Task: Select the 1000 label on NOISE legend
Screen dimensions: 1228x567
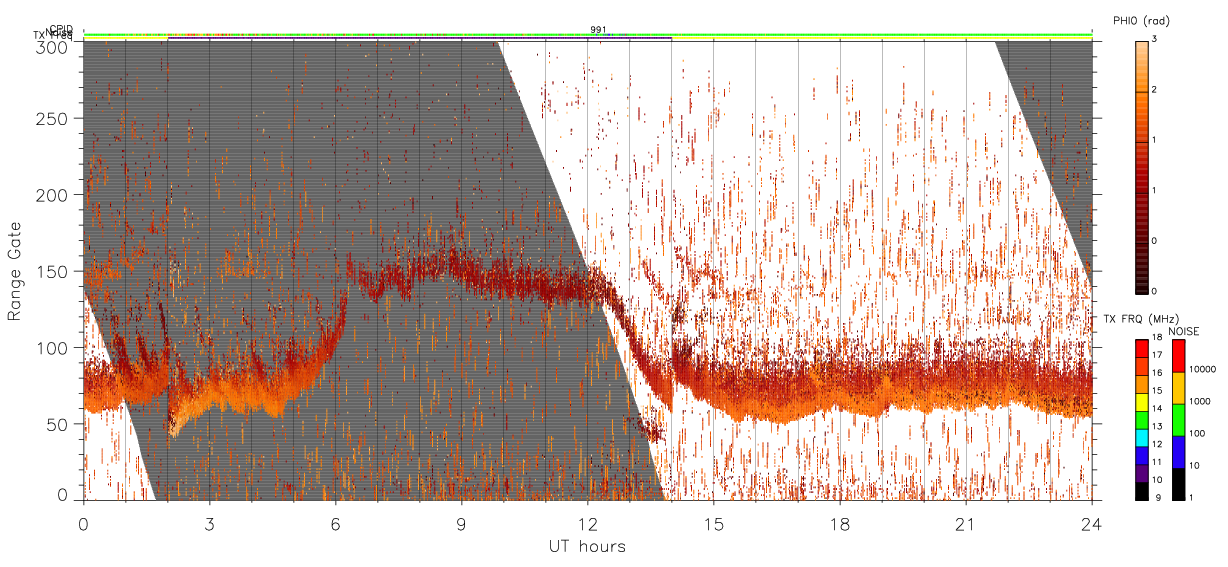Action: [x=1200, y=401]
